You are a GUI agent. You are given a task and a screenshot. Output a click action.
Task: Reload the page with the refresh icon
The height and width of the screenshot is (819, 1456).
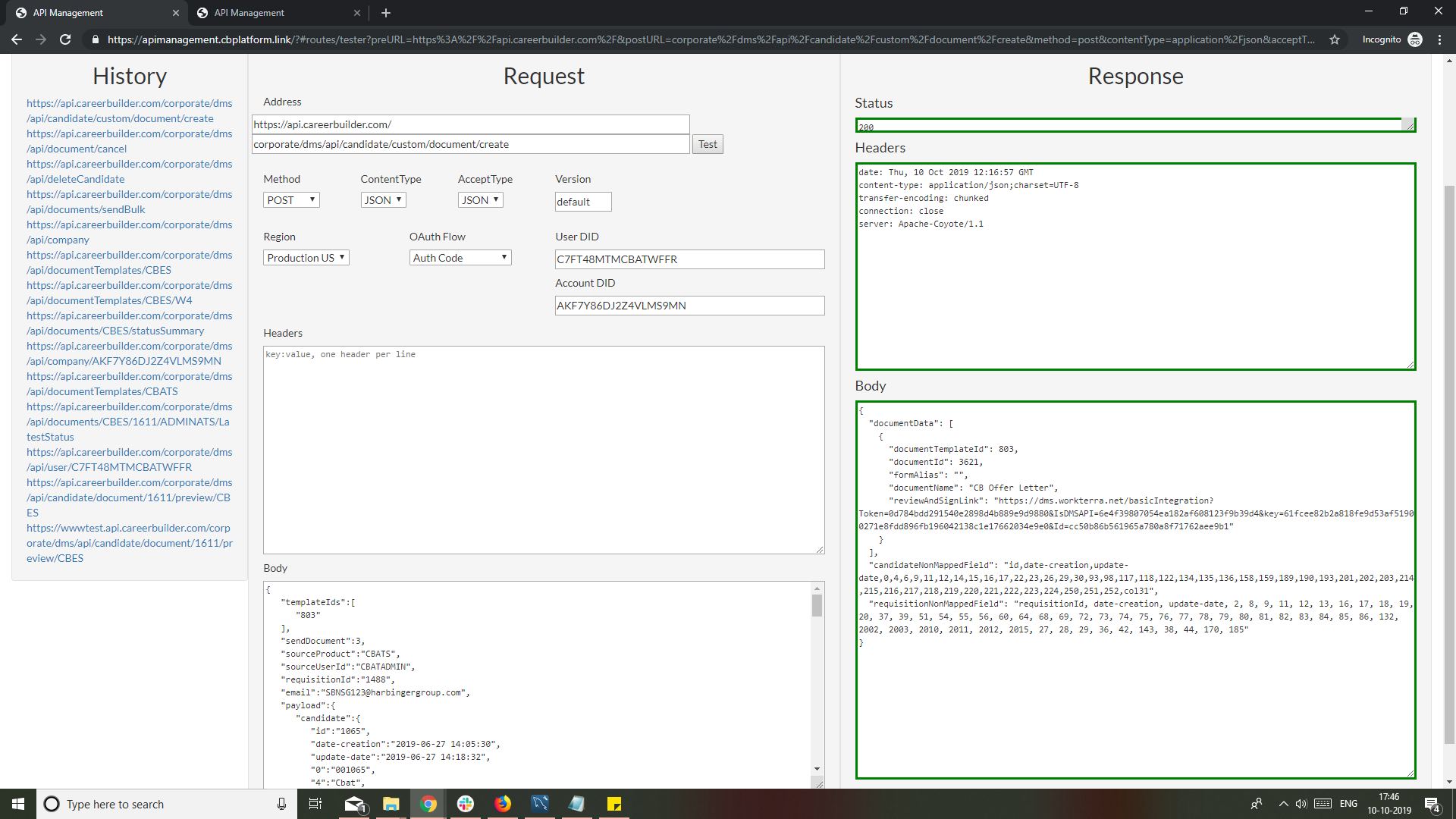[x=65, y=39]
